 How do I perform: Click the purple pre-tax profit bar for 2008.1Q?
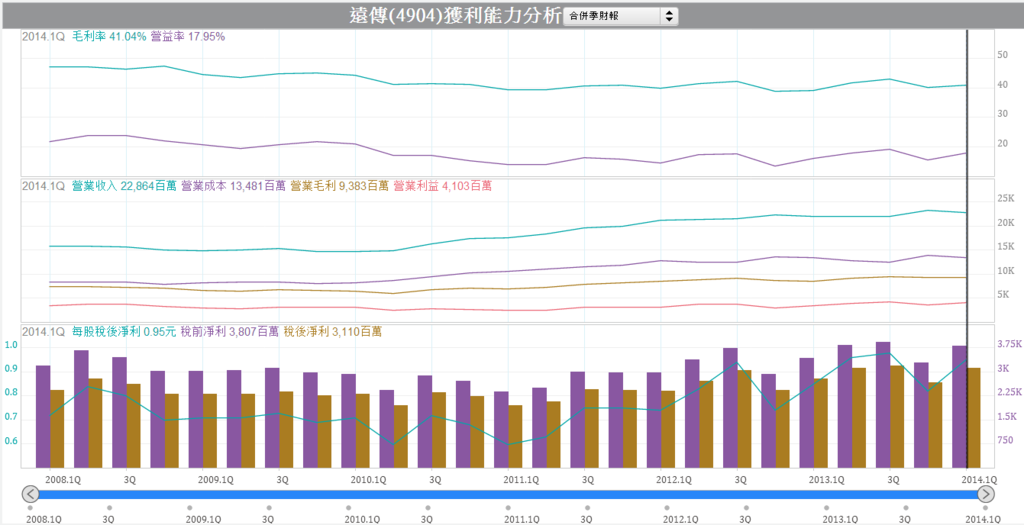[x=43, y=417]
